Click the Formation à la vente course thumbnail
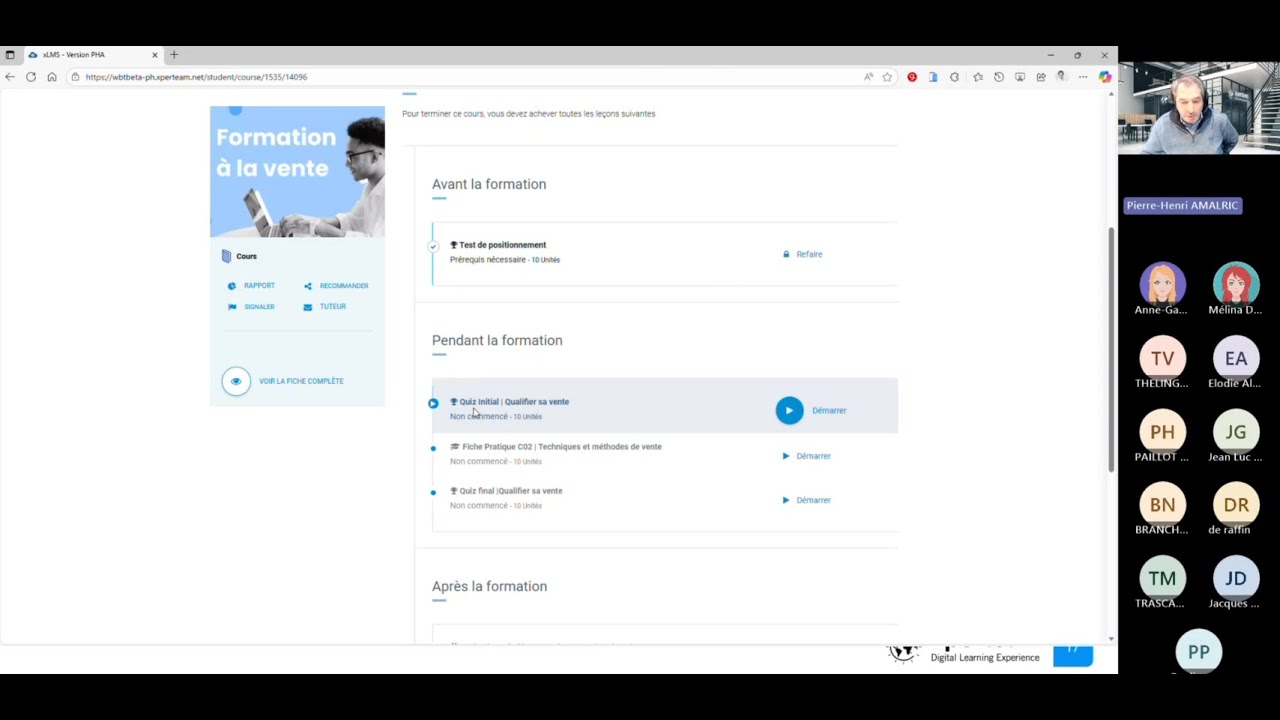This screenshot has height=720, width=1280. coord(297,171)
